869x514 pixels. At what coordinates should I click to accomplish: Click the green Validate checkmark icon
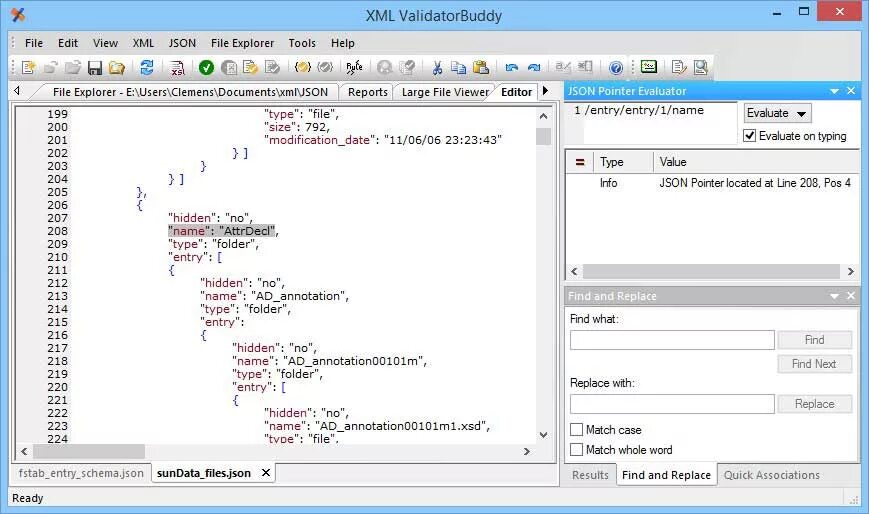pyautogui.click(x=206, y=68)
